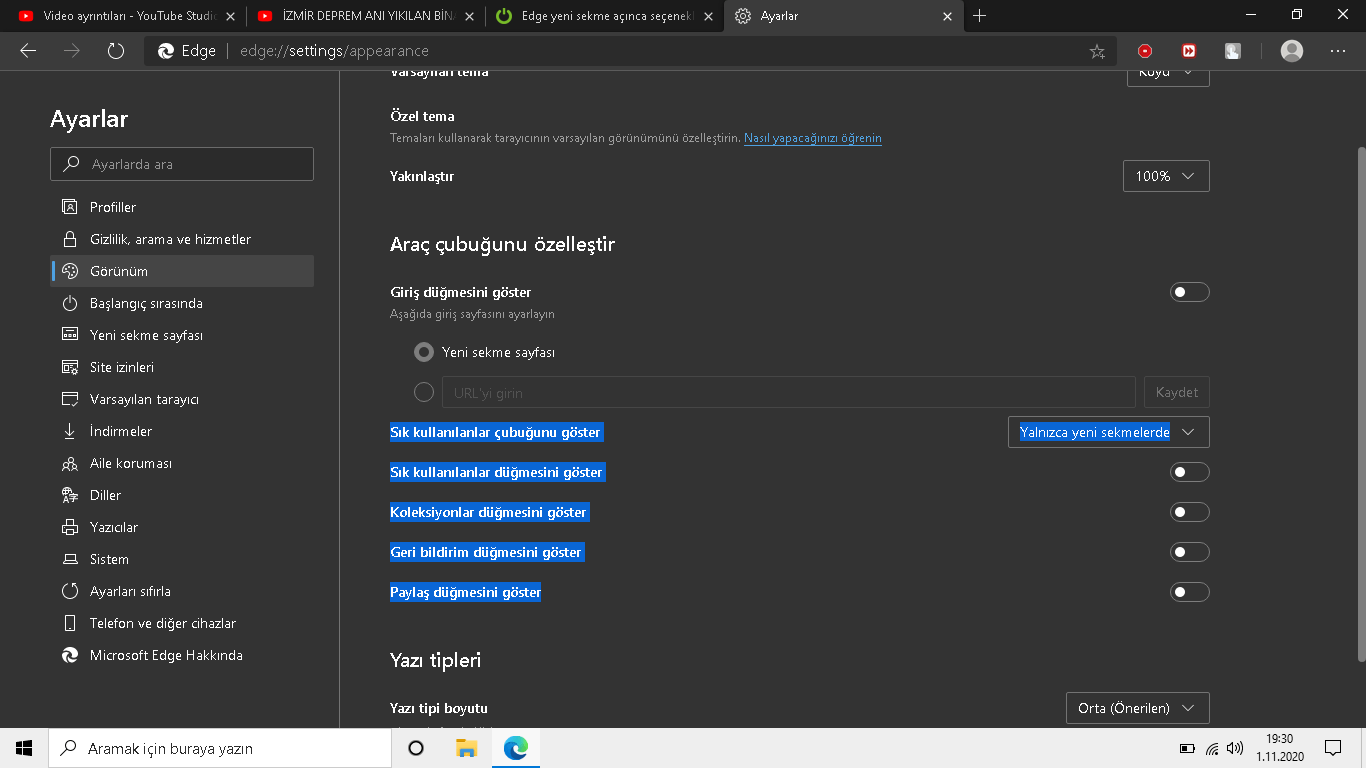Open a new tab with the plus button
The height and width of the screenshot is (768, 1366).
tap(979, 16)
